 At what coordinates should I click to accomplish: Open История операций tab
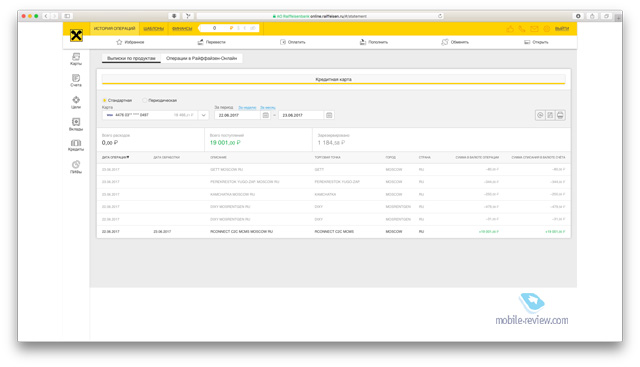(114, 28)
